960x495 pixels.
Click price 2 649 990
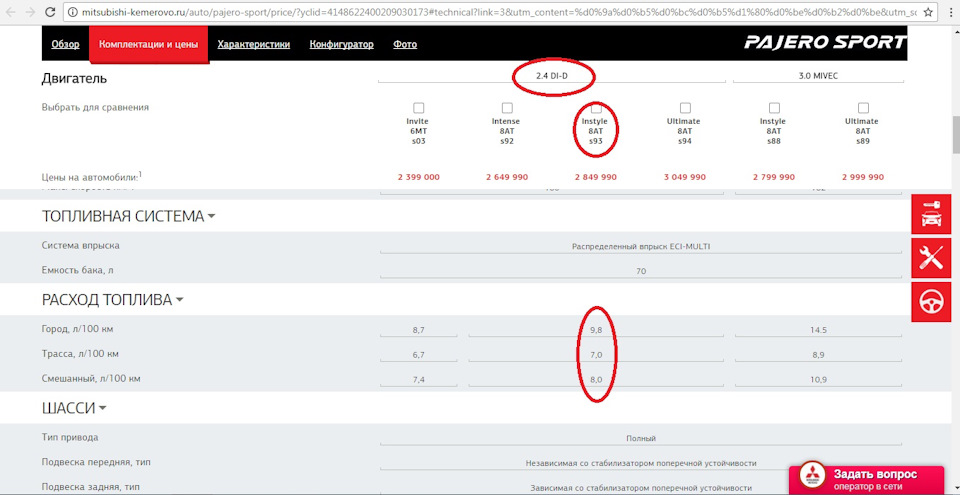[x=508, y=177]
